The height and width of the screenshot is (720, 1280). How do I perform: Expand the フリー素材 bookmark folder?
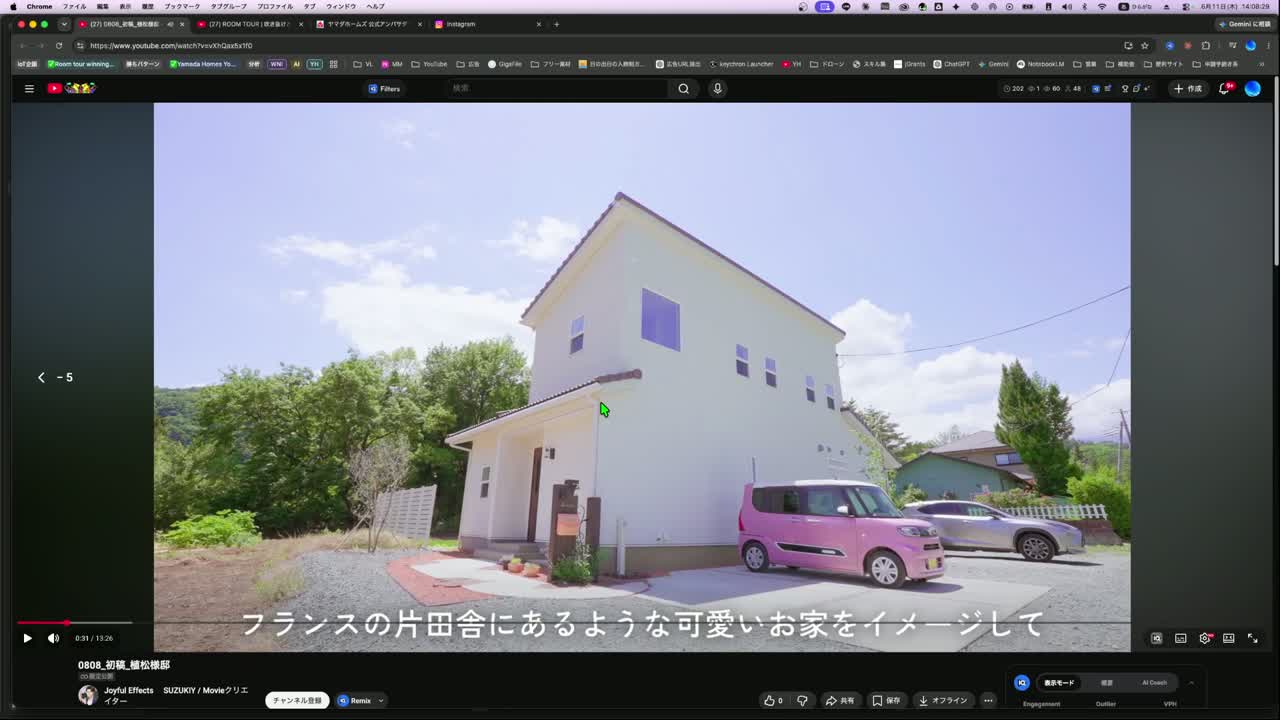(x=551, y=64)
